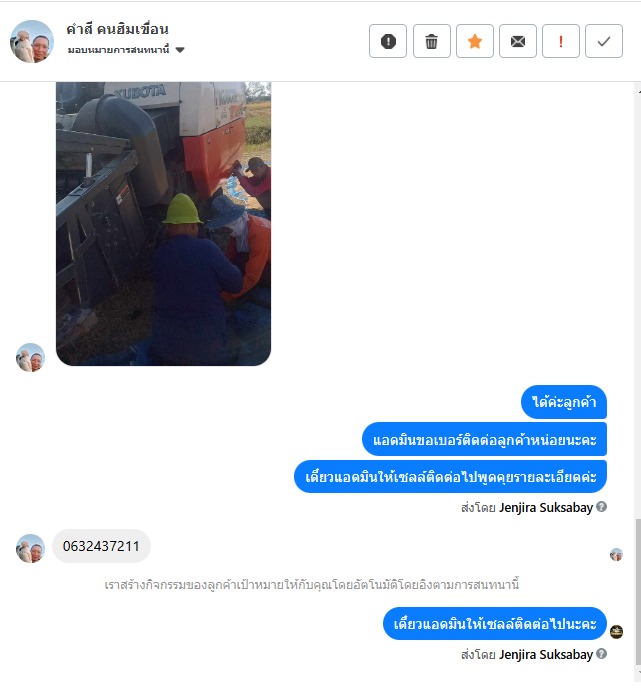This screenshot has height=690, width=641.
Task: Click the help icon after first Jenjira Suksabay
Action: pos(601,507)
